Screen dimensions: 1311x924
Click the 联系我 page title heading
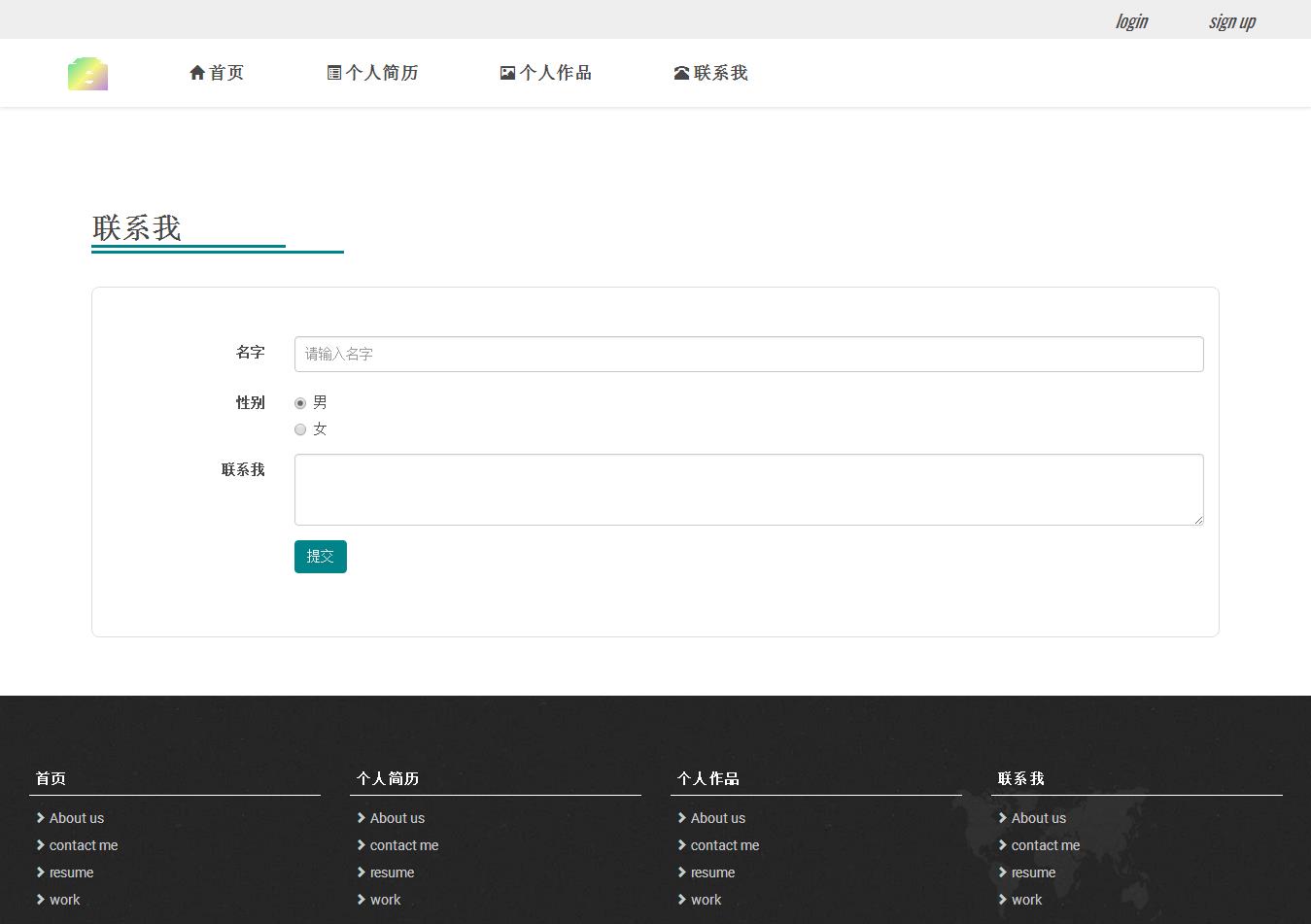click(x=137, y=228)
